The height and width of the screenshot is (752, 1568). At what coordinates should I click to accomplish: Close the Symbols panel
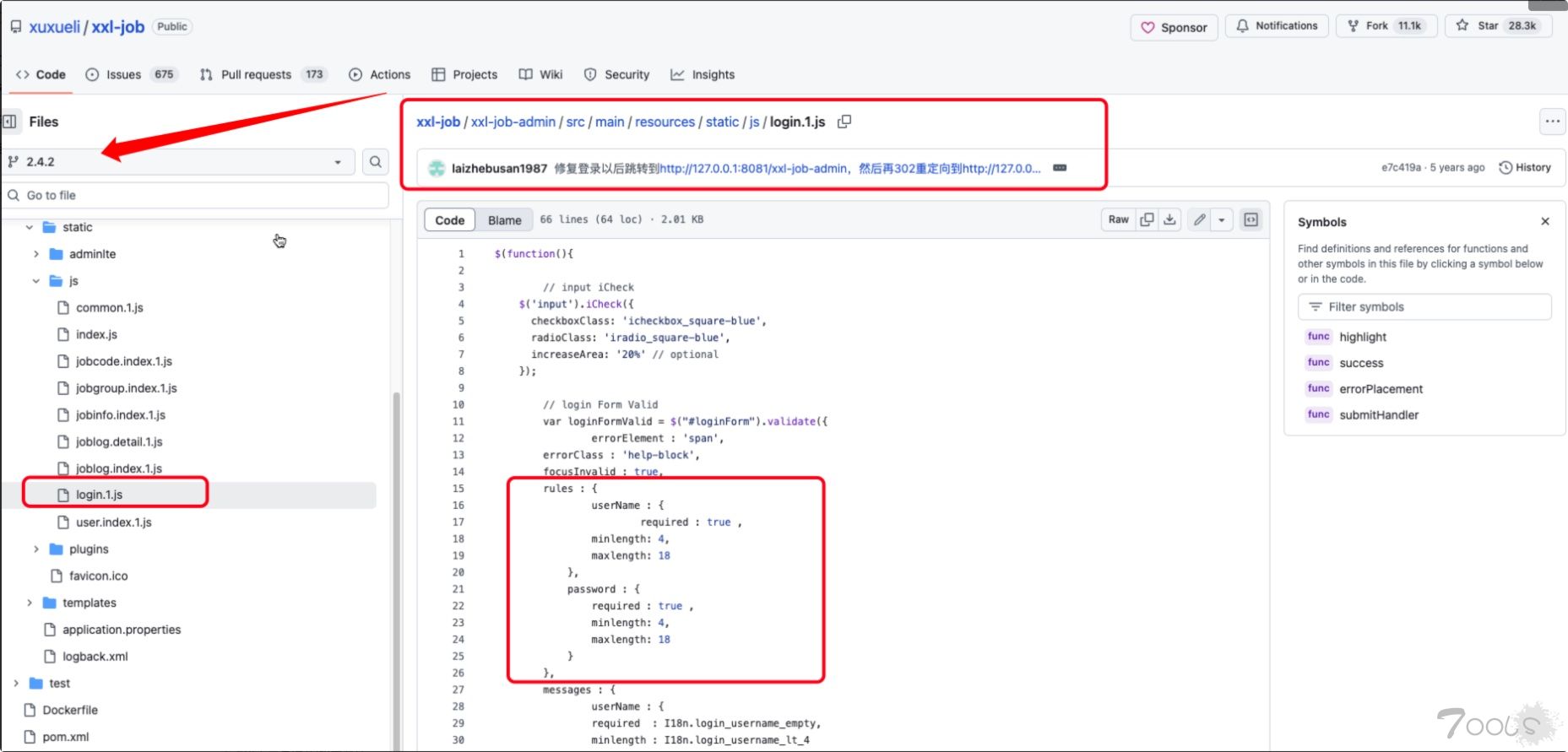tap(1545, 221)
